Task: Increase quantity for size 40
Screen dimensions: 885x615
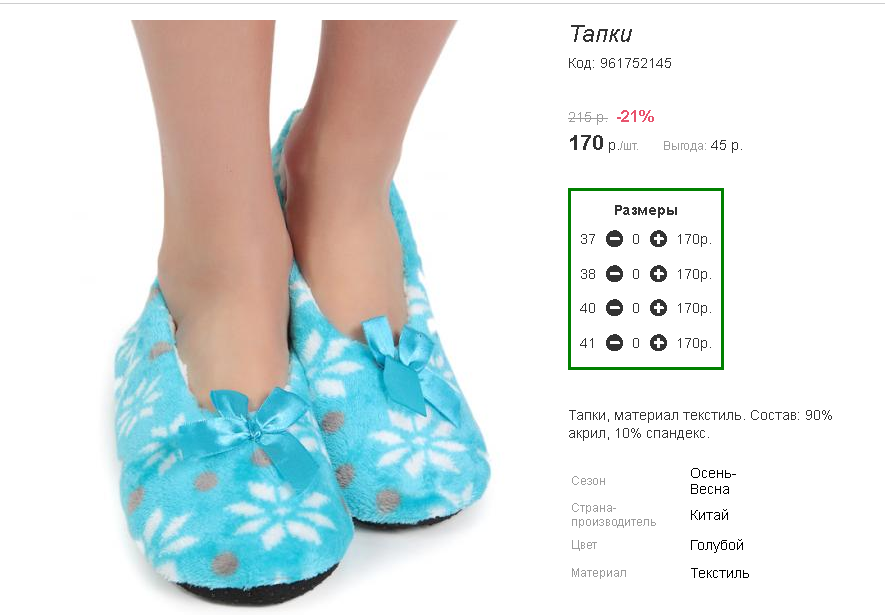Action: point(658,308)
